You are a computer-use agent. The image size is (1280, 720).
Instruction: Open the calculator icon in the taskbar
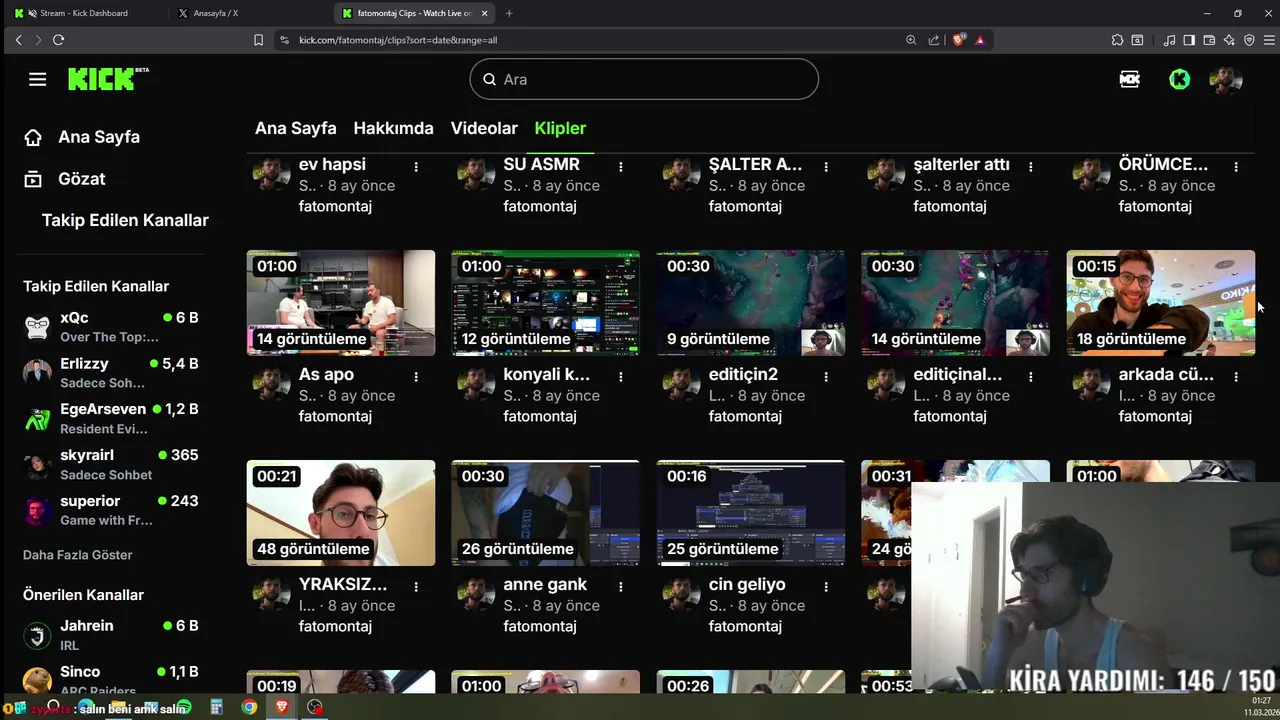(x=216, y=707)
